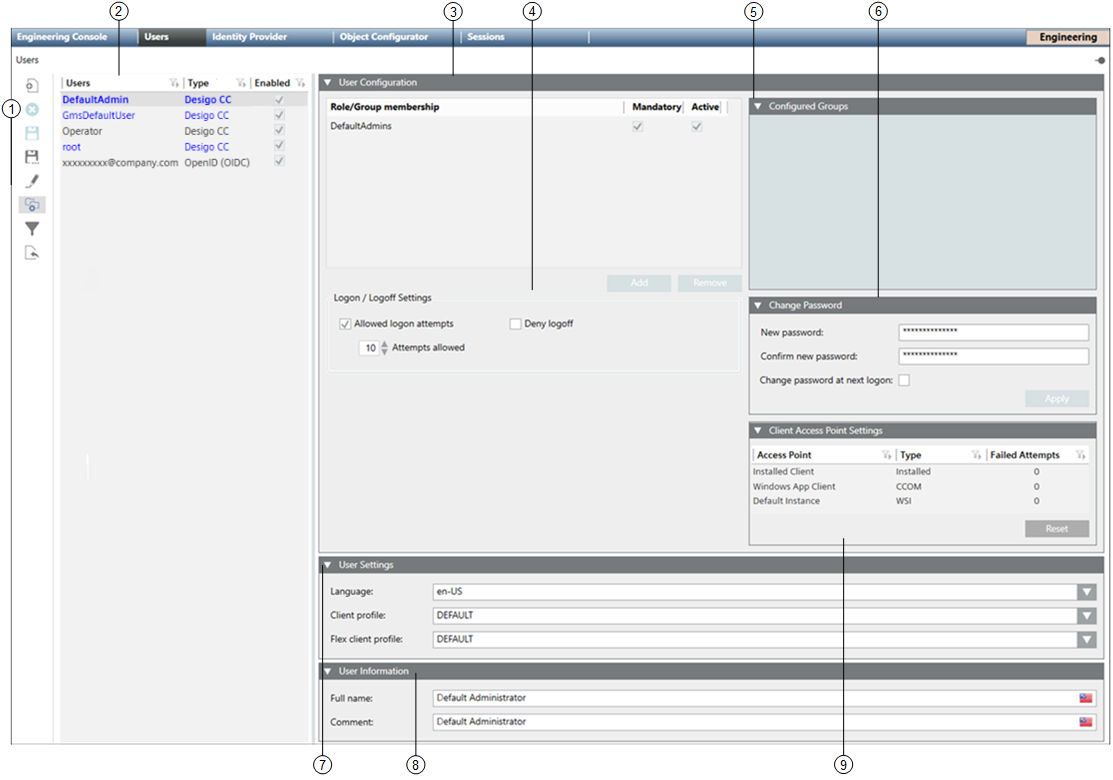Click the filter icon in the Failed Attempts column header

coord(1080,455)
